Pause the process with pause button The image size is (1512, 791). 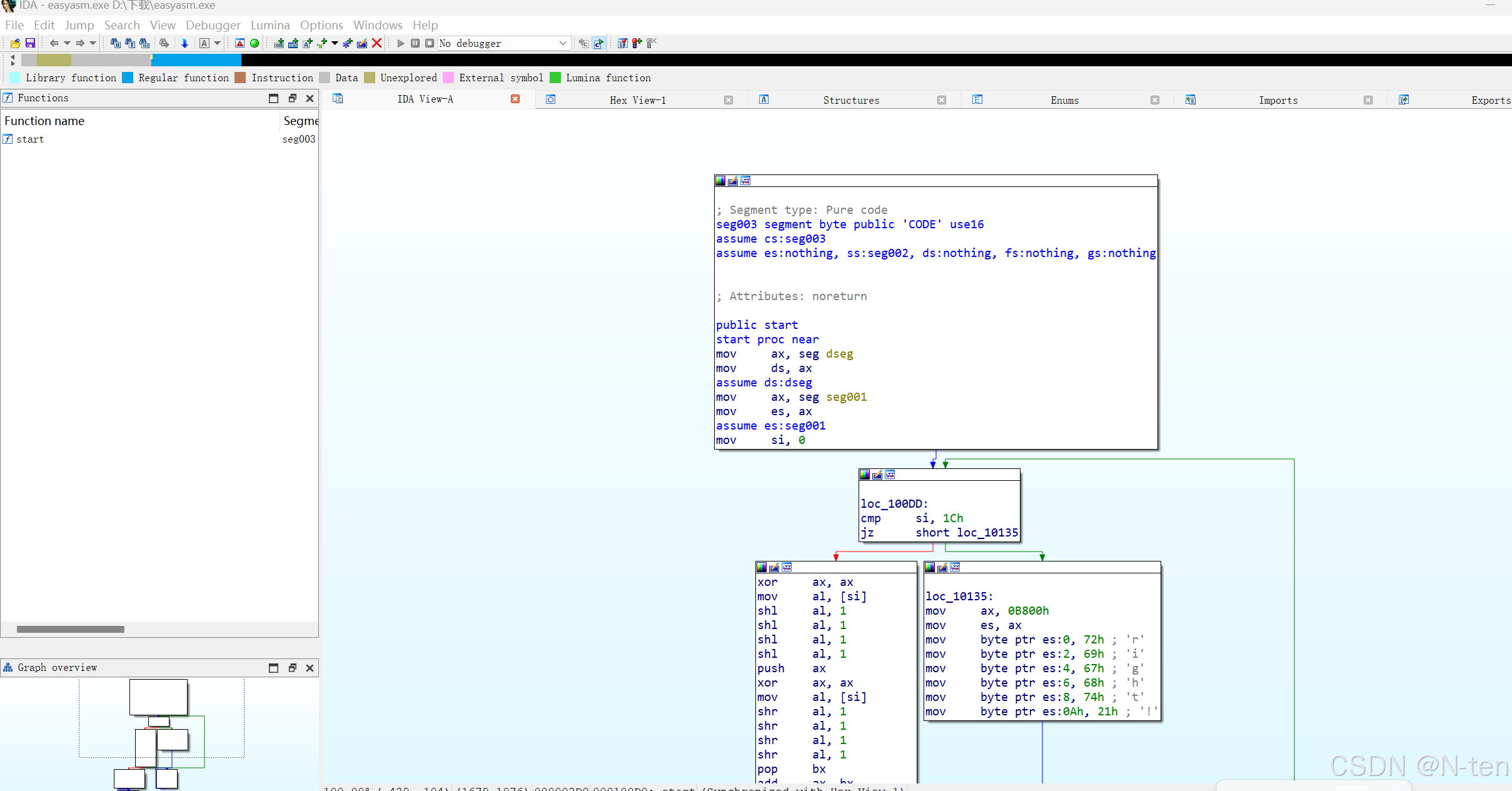(x=415, y=43)
